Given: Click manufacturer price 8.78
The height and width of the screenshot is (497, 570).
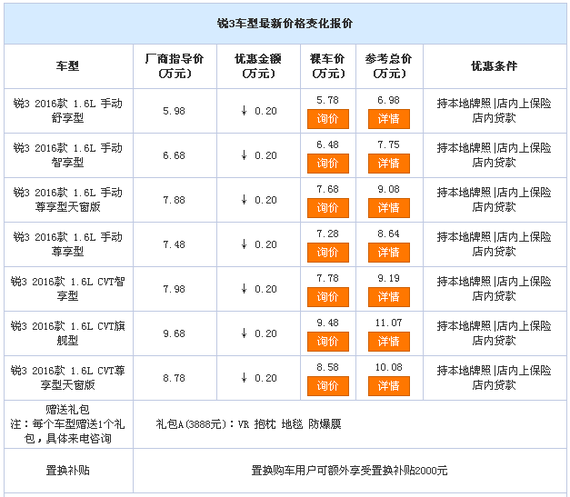Looking at the screenshot, I should point(174,378).
